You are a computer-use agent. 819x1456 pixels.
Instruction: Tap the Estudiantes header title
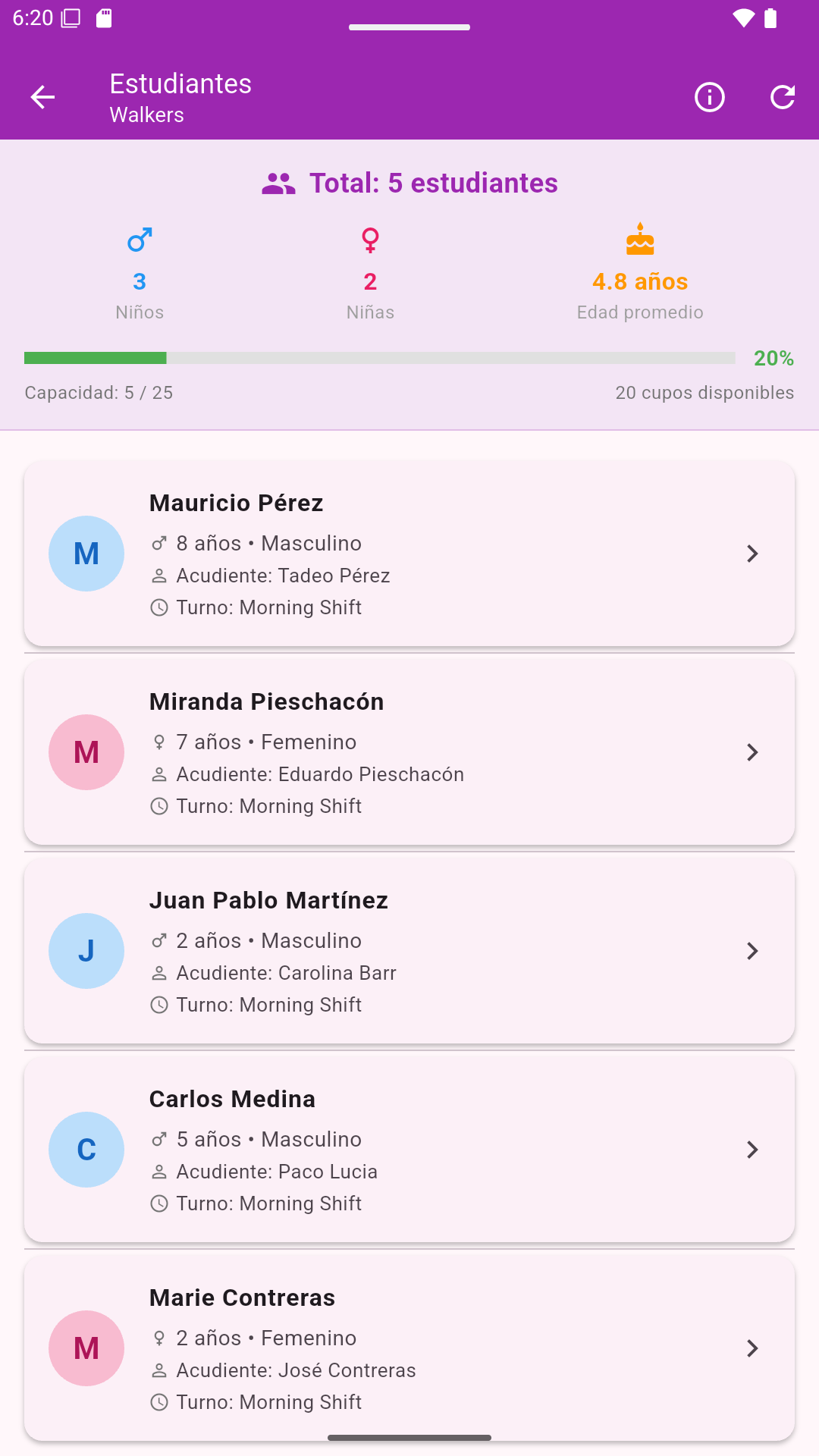180,84
